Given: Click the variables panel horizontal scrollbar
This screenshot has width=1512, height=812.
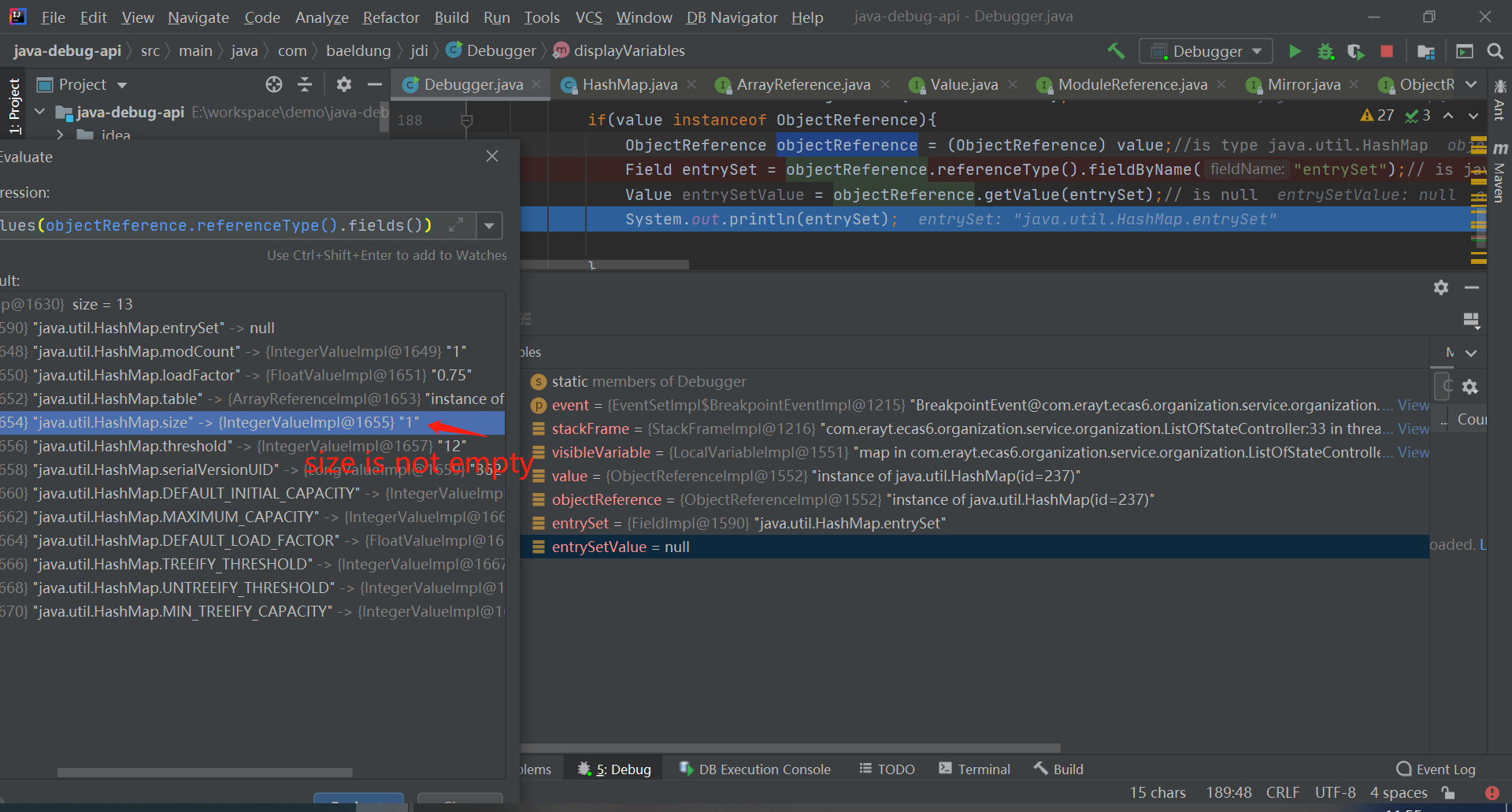Looking at the screenshot, I should point(790,747).
